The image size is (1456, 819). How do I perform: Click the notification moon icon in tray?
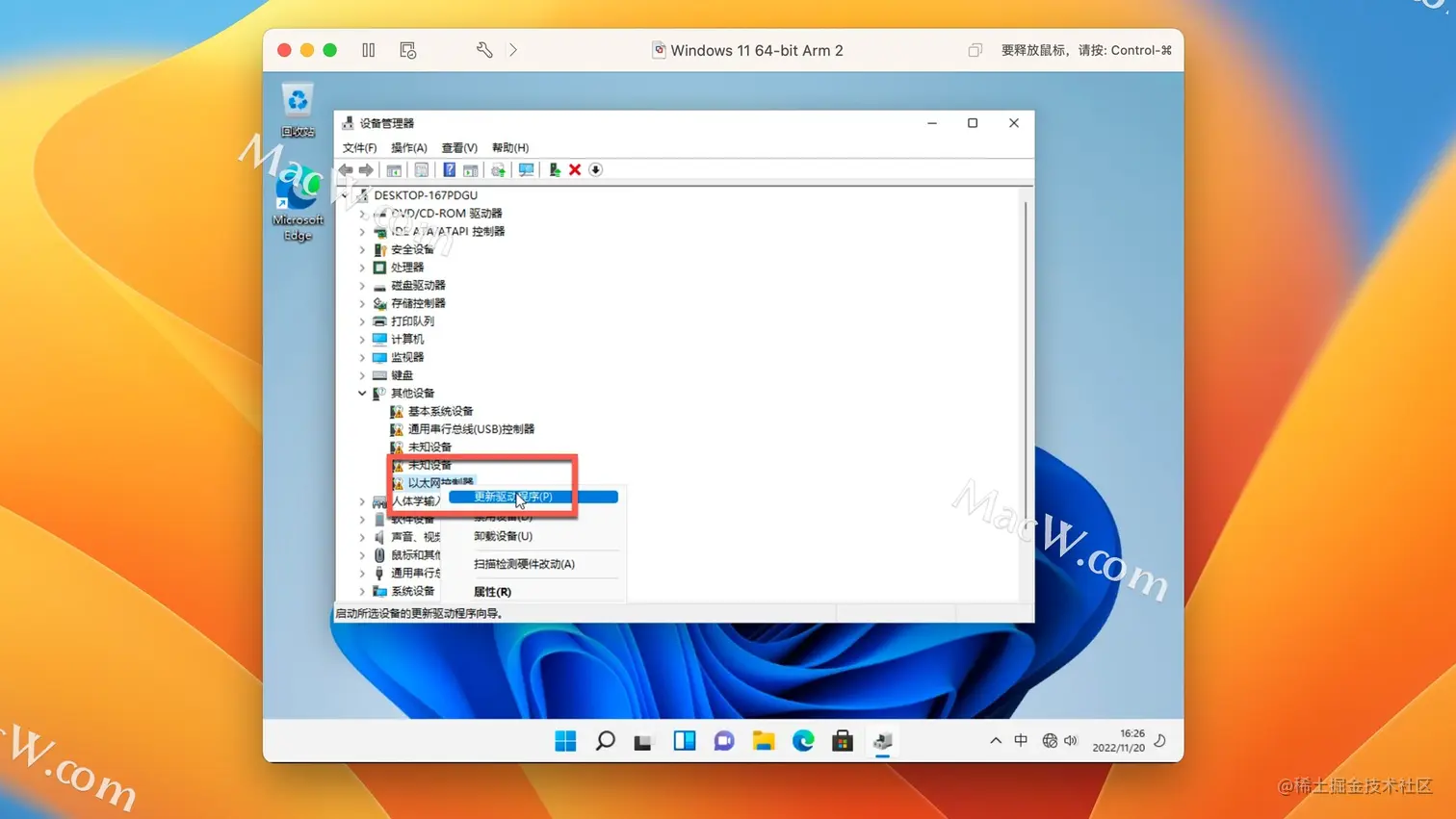pyautogui.click(x=1160, y=740)
